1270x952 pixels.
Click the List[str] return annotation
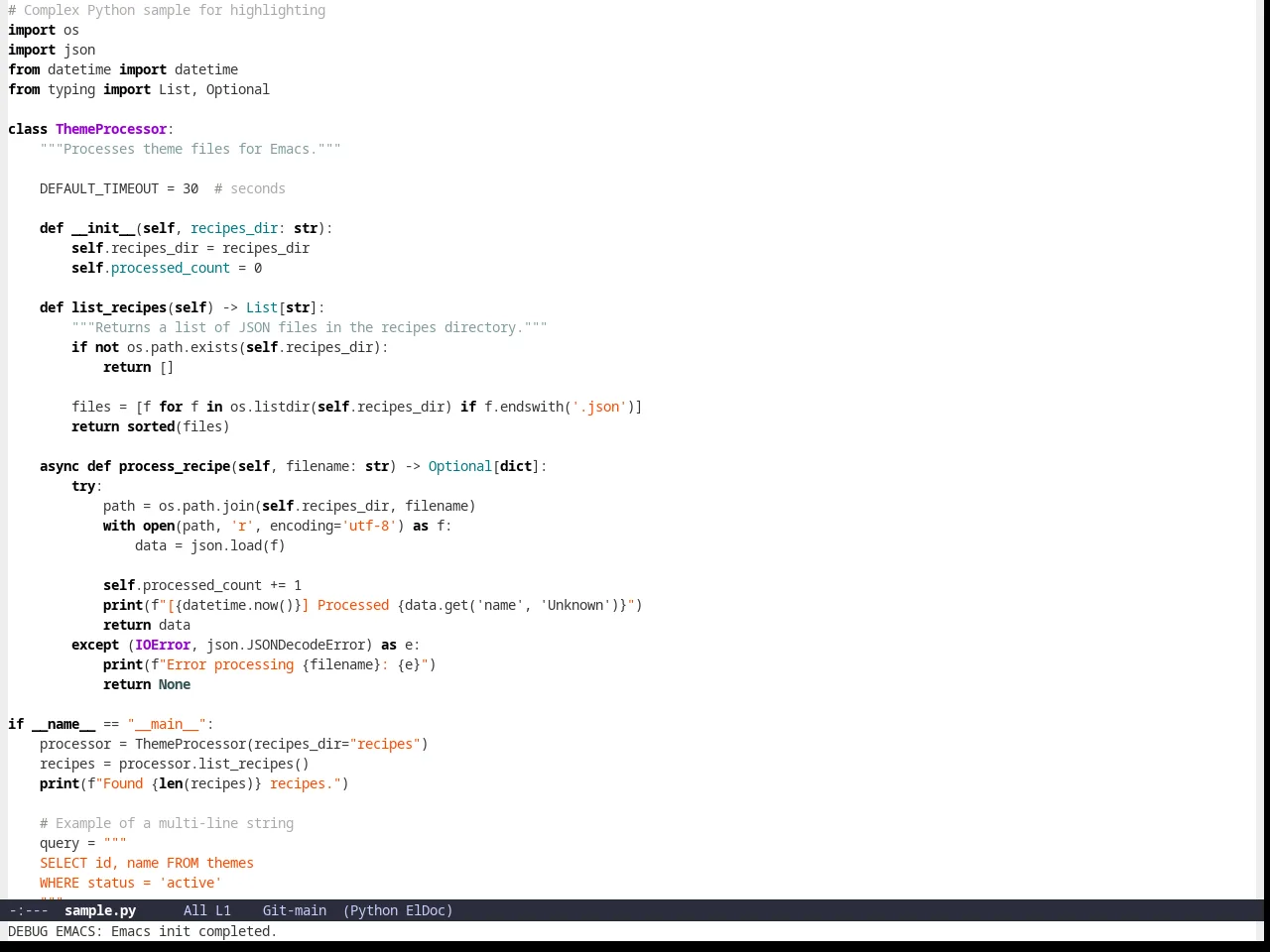coord(282,307)
